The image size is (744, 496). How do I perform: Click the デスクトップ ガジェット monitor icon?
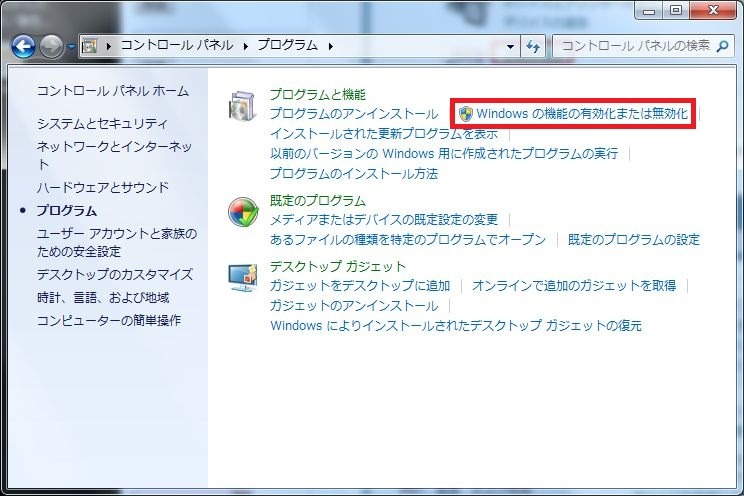[243, 277]
